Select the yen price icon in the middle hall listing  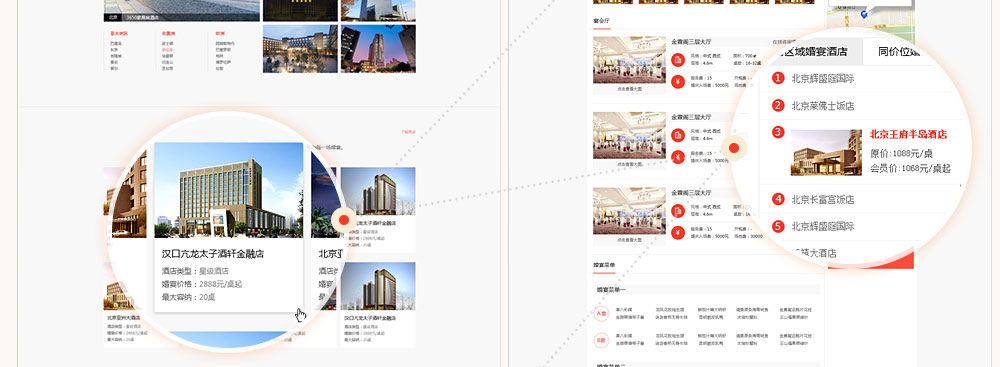(677, 156)
